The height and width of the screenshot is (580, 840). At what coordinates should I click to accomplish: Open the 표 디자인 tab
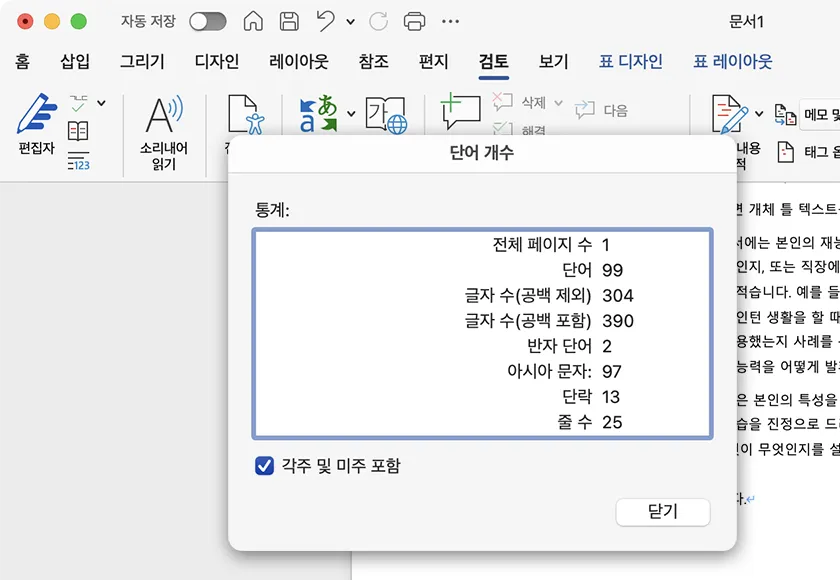pos(631,62)
